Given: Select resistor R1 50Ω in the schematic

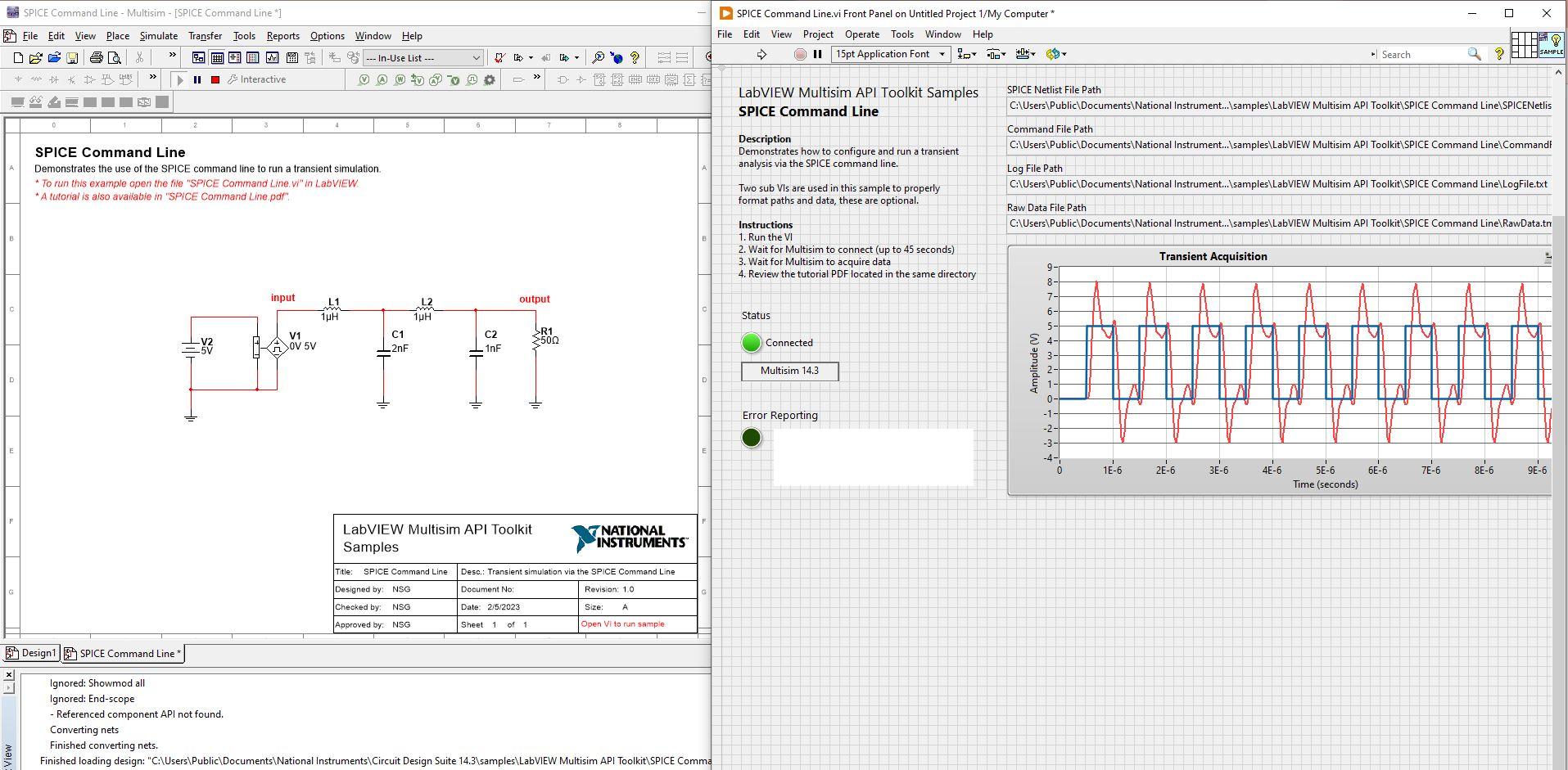Looking at the screenshot, I should pyautogui.click(x=537, y=339).
